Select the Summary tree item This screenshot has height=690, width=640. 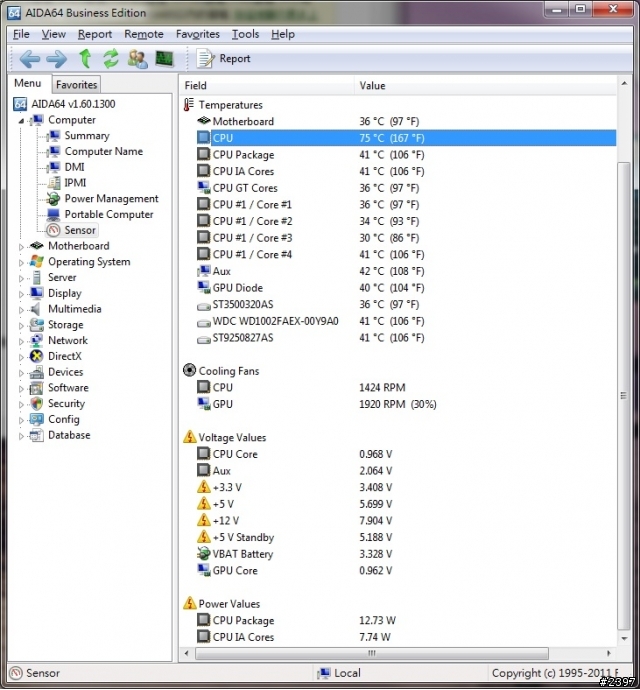click(87, 136)
